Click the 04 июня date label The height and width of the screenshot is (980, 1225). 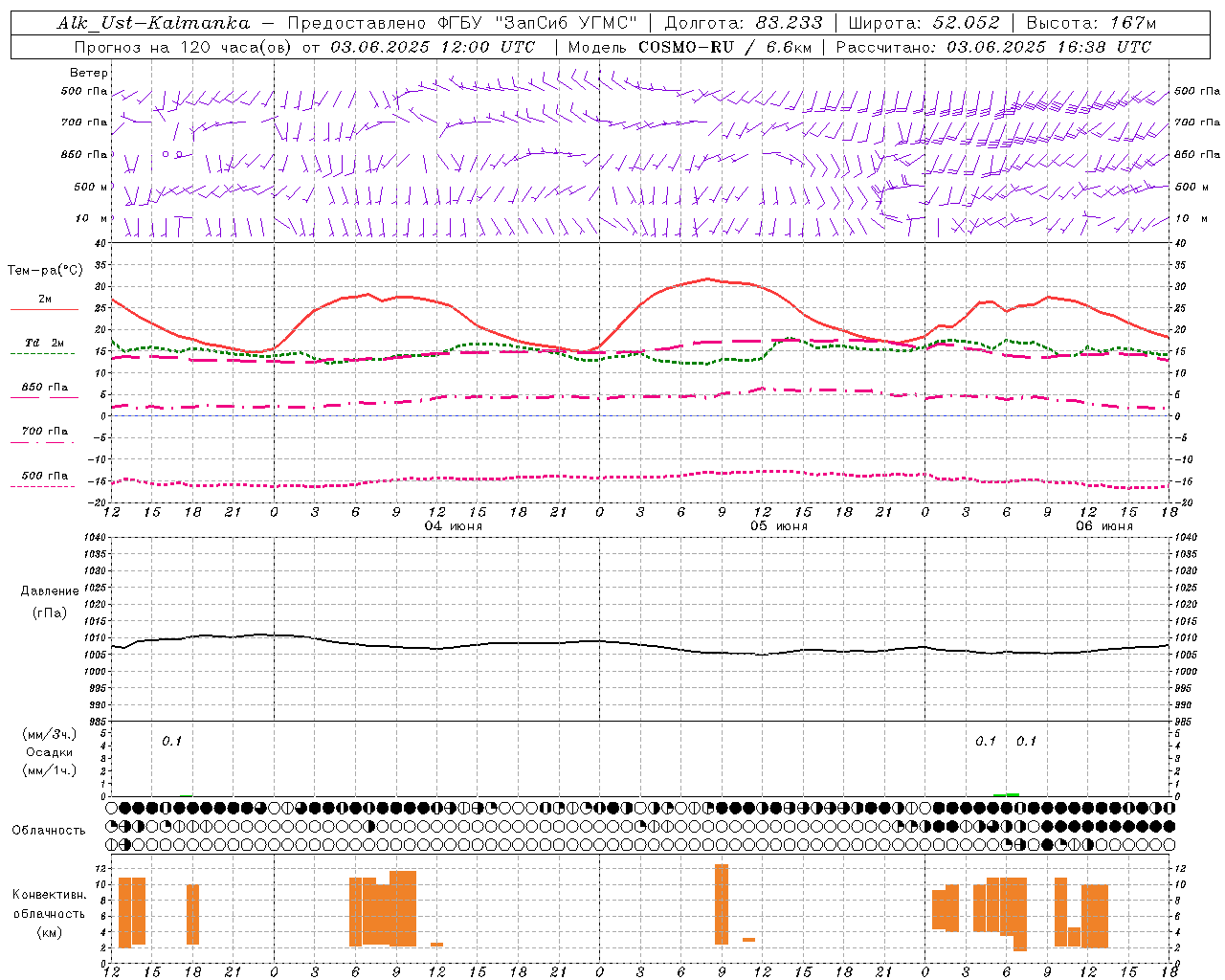click(x=454, y=525)
